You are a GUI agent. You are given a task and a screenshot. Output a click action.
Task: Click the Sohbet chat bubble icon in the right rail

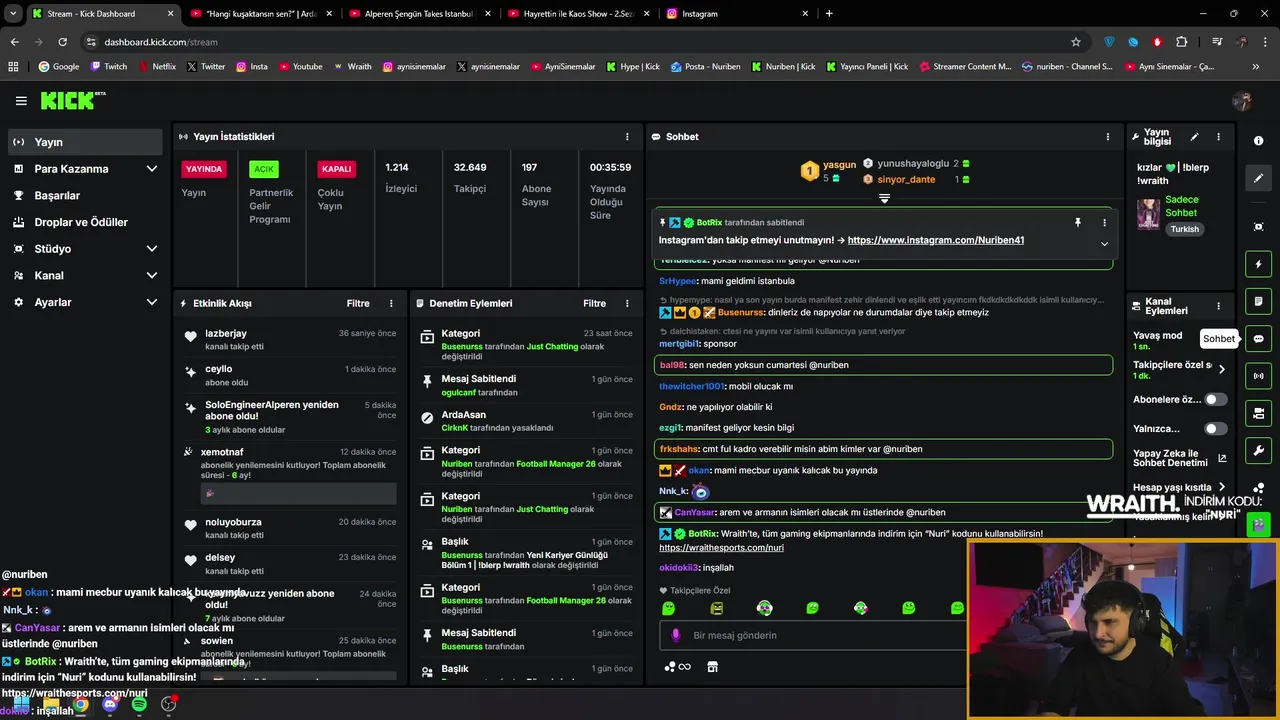[x=1258, y=339]
